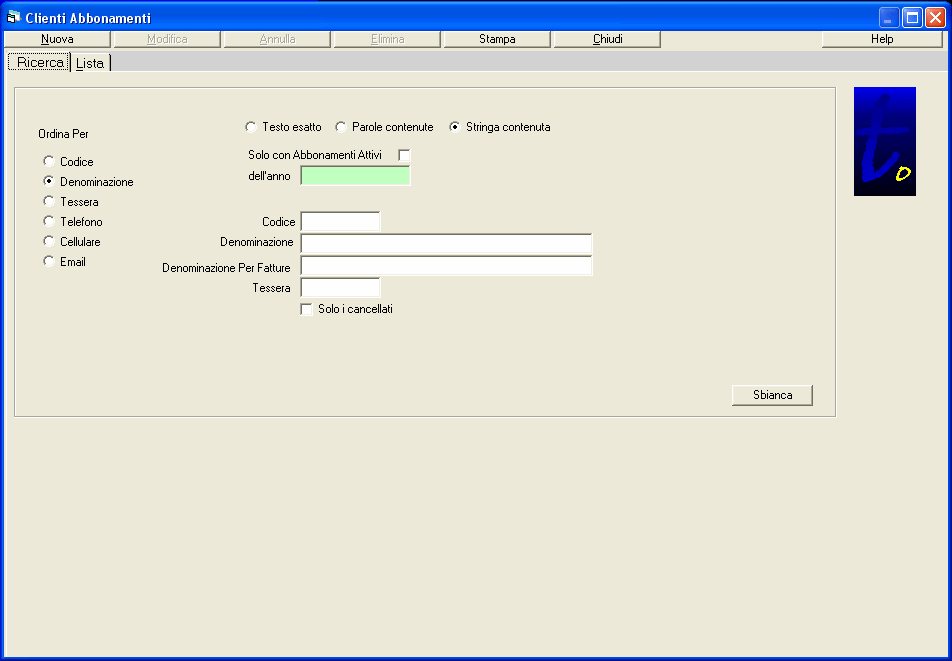The height and width of the screenshot is (661, 952).
Task: Tick the Solo i cancellati checkbox
Action: (x=307, y=309)
